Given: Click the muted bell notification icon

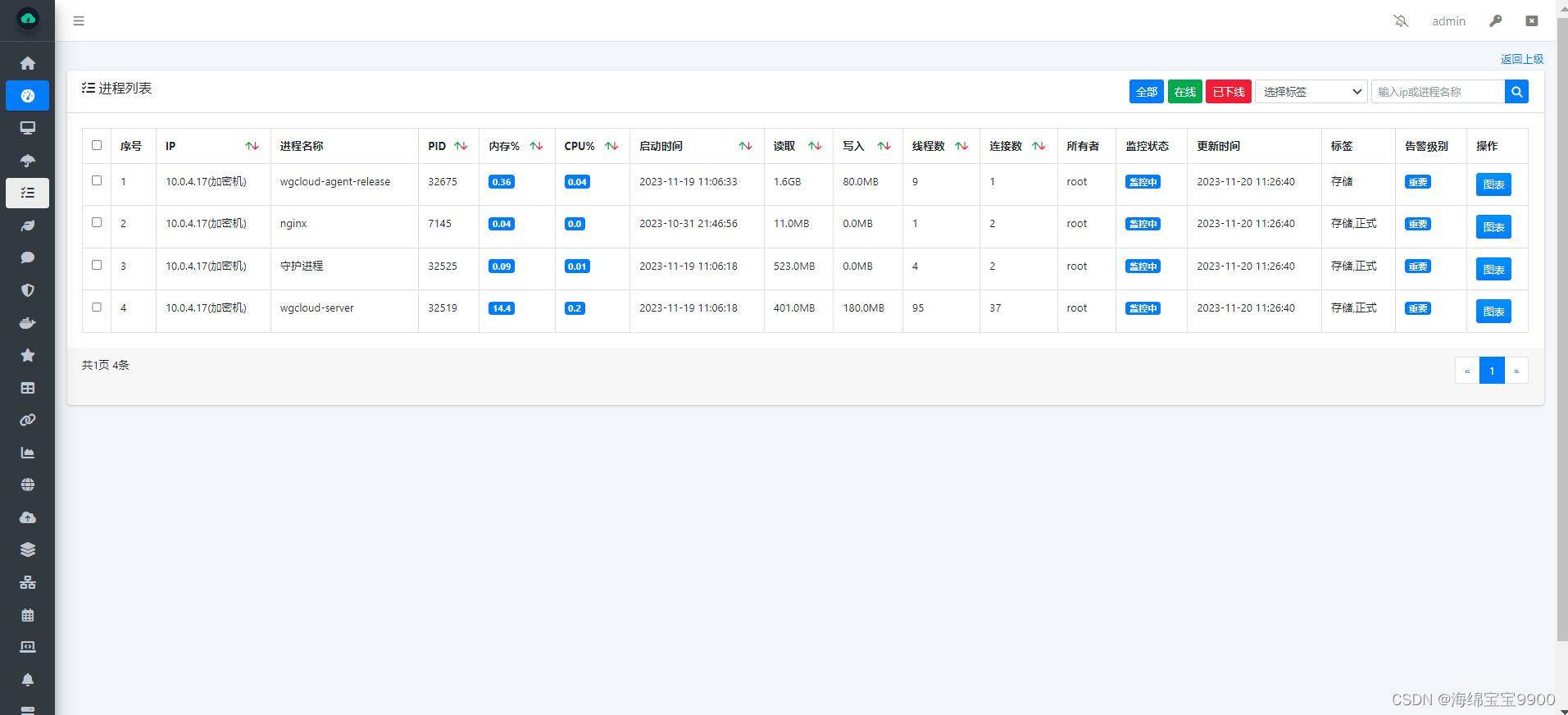Looking at the screenshot, I should pyautogui.click(x=1401, y=20).
